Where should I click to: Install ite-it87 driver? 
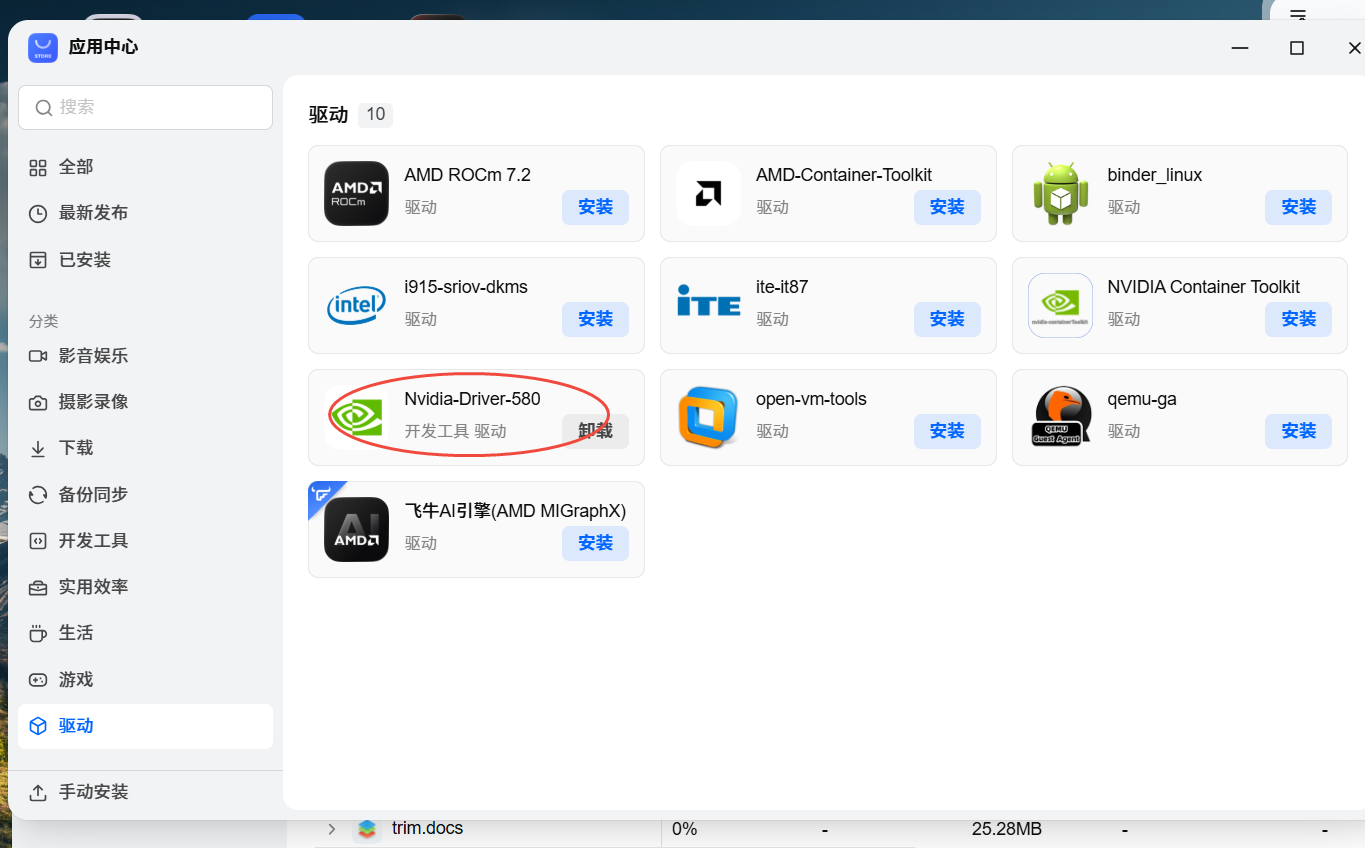(947, 319)
